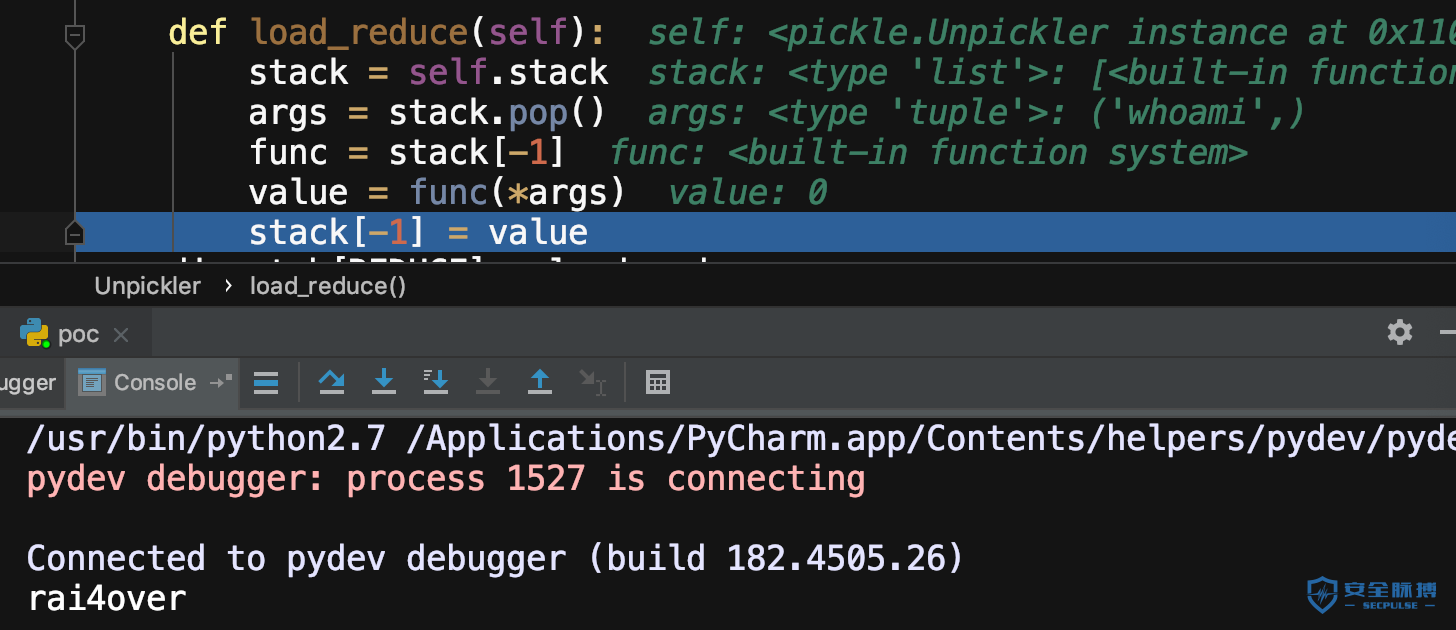Click the Step Over debugger icon
Image resolution: width=1456 pixels, height=630 pixels.
pyautogui.click(x=331, y=381)
